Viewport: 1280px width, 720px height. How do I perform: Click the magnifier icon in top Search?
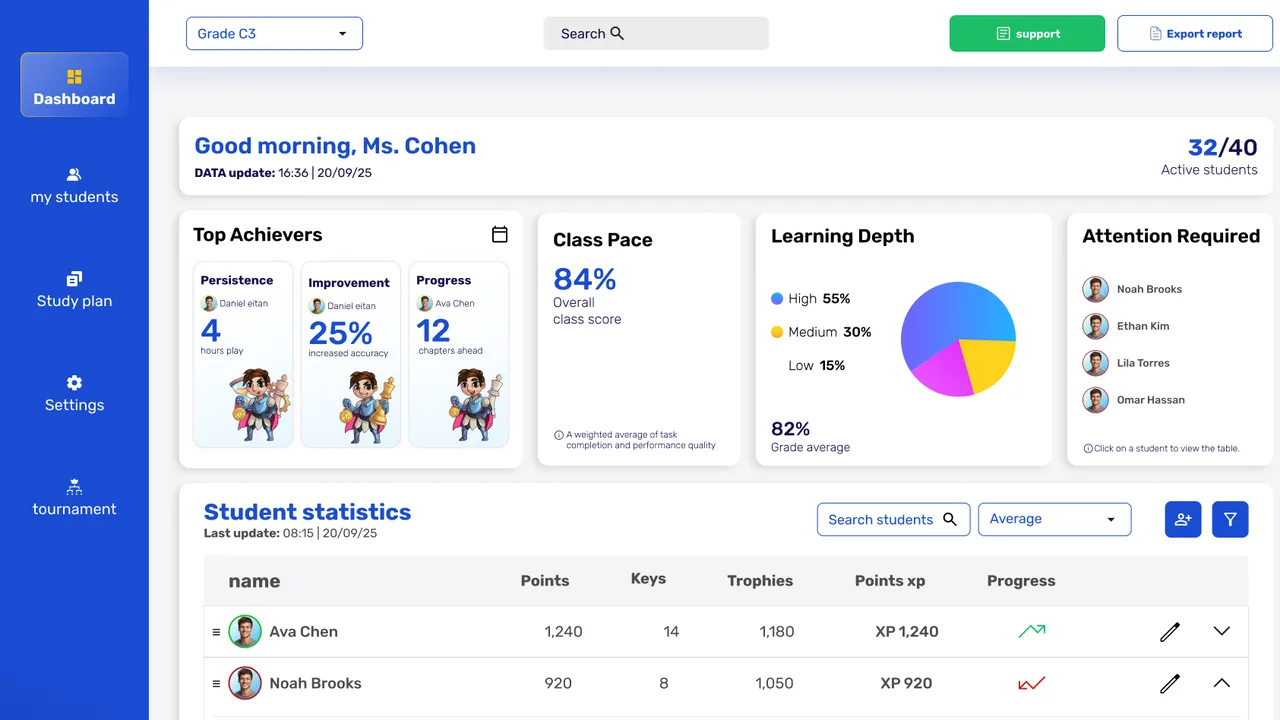click(x=617, y=33)
